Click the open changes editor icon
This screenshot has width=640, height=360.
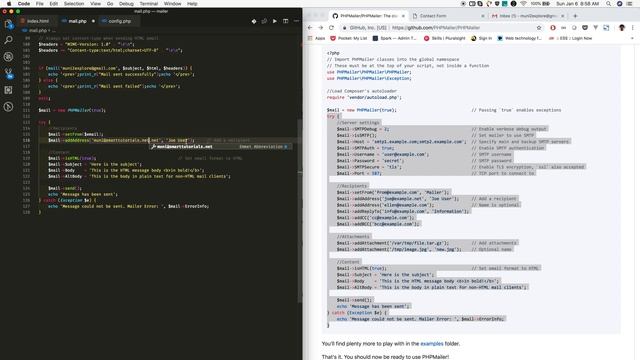[x=264, y=21]
